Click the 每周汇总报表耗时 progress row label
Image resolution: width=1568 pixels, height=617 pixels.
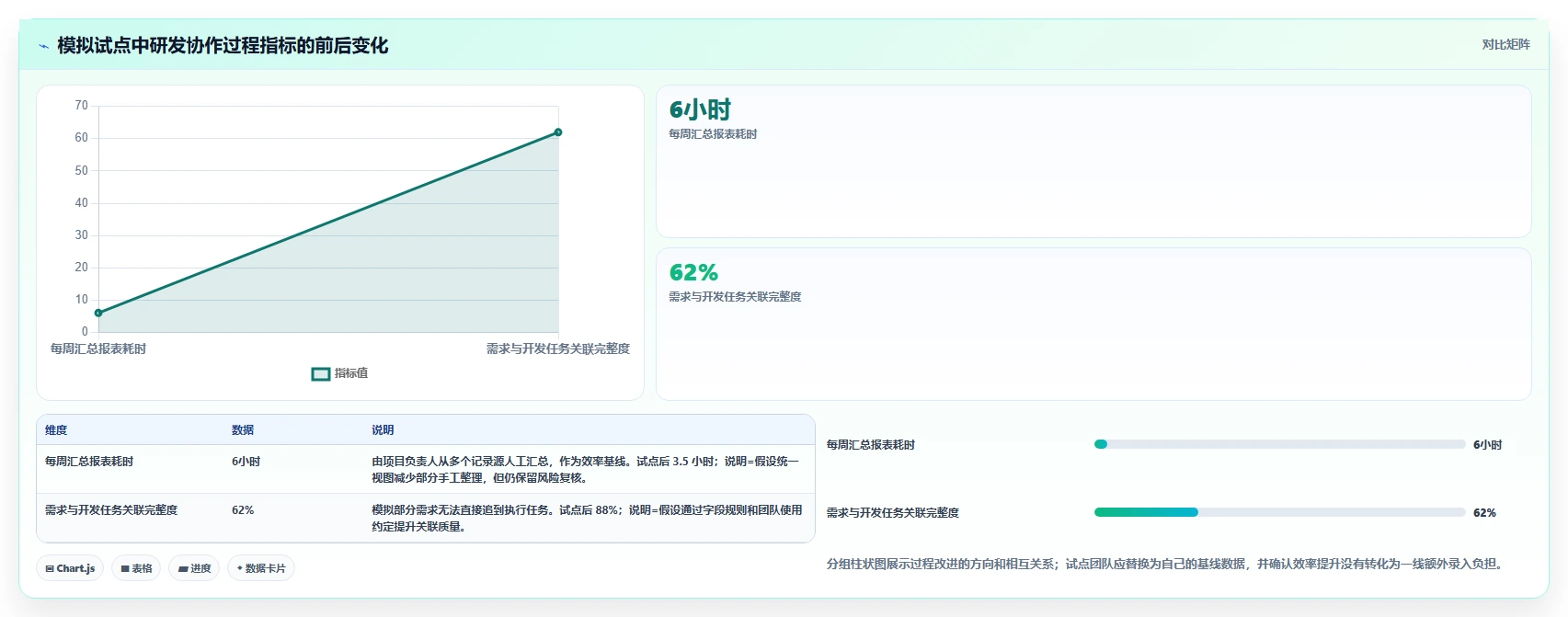coord(870,445)
